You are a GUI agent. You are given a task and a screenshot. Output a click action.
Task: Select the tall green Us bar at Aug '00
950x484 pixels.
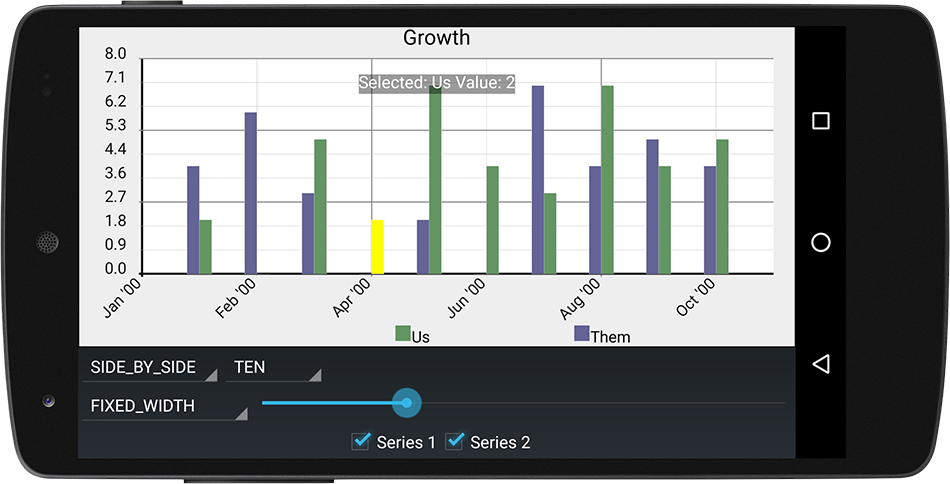coord(608,180)
